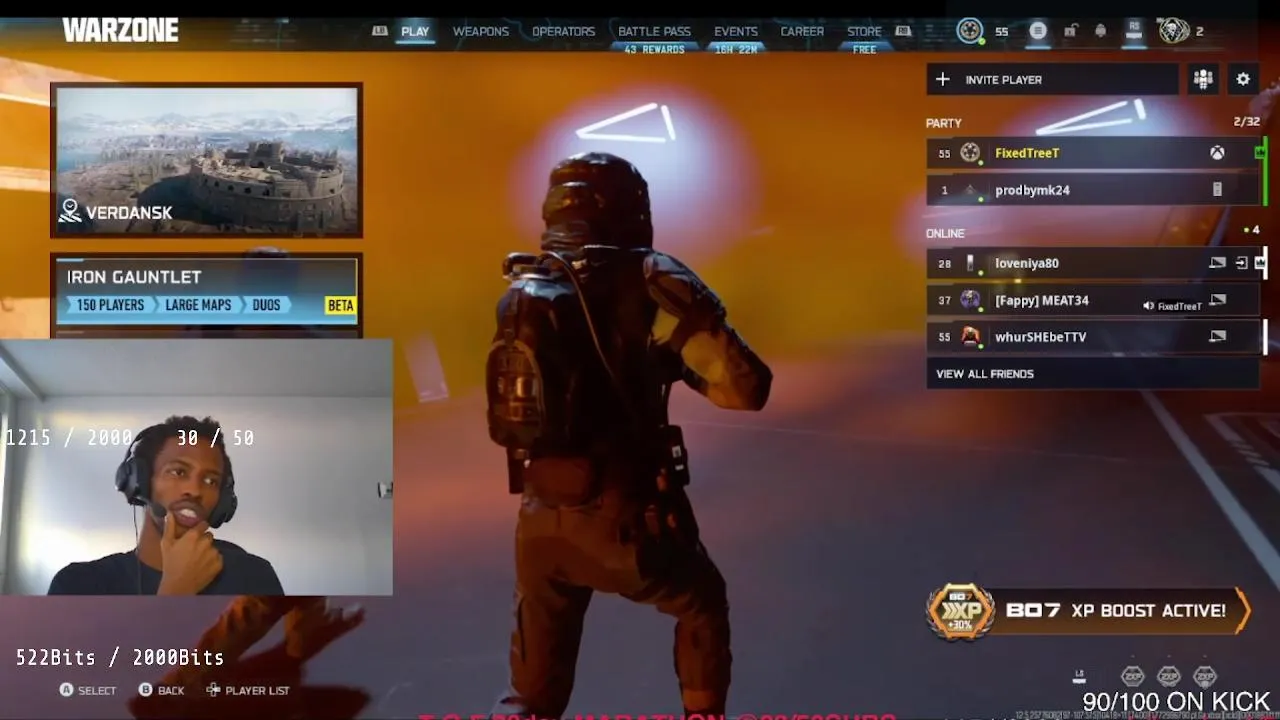Screen dimensions: 1280x720
Task: Click the LARGE MAPS tag
Action: (197, 305)
